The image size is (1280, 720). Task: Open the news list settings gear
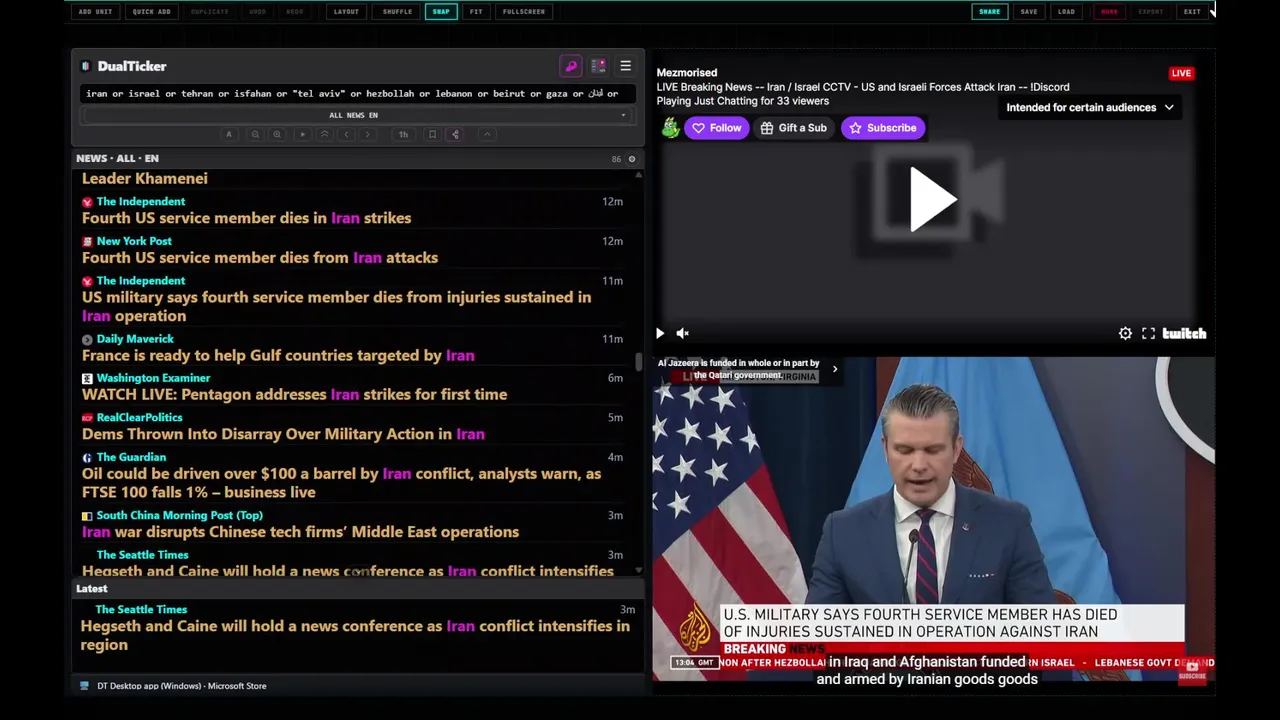coord(631,159)
